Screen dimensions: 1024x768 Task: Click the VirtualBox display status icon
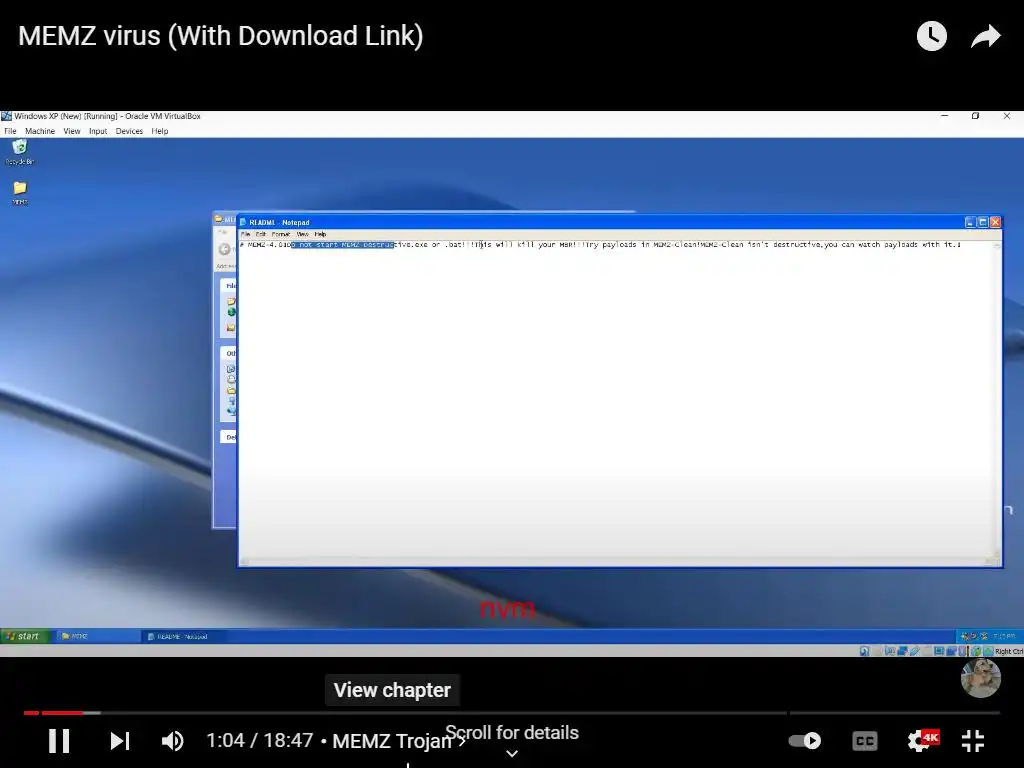pos(938,651)
